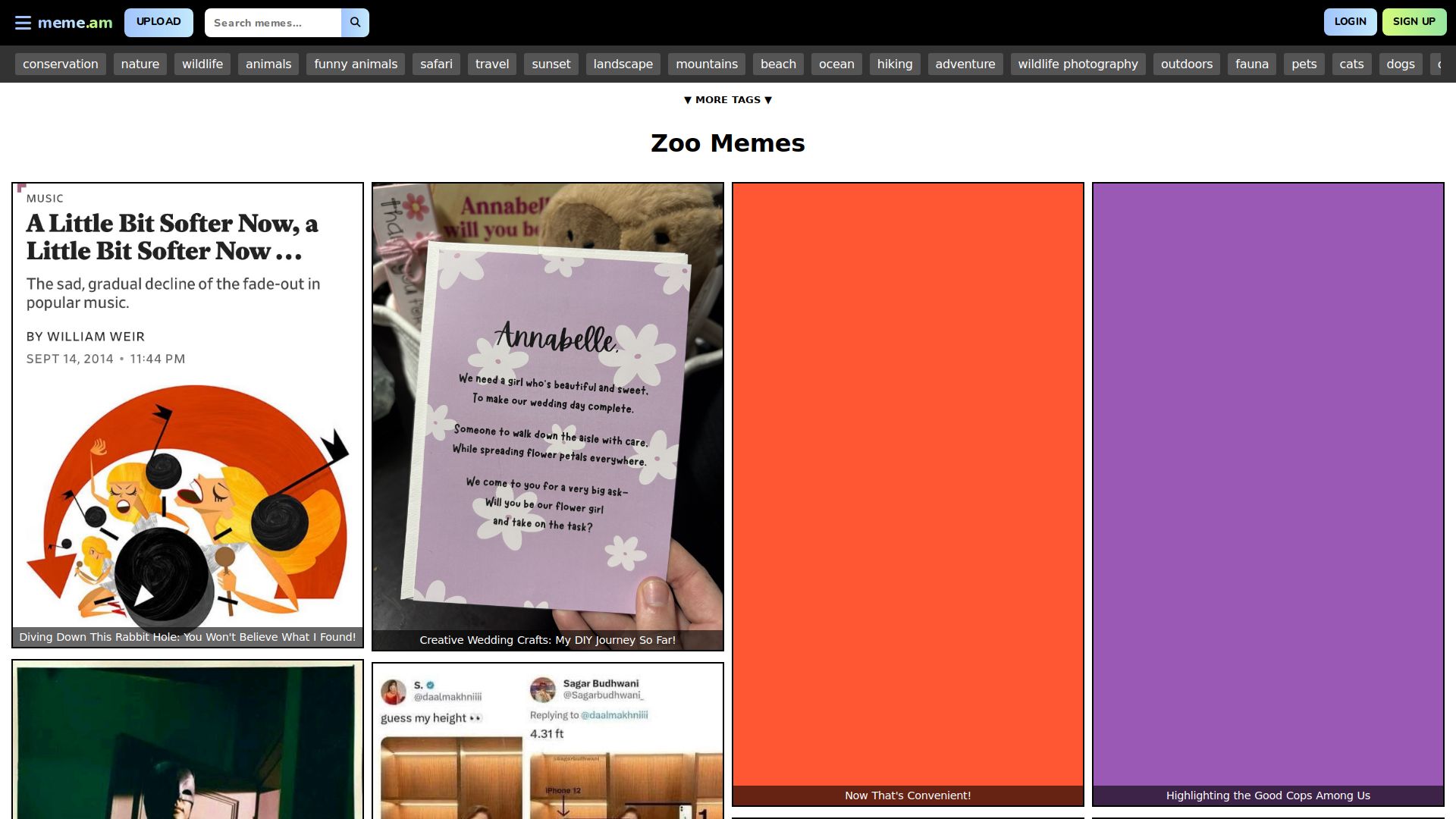Click the UPLOAD button
This screenshot has height=819, width=1456.
coord(158,22)
